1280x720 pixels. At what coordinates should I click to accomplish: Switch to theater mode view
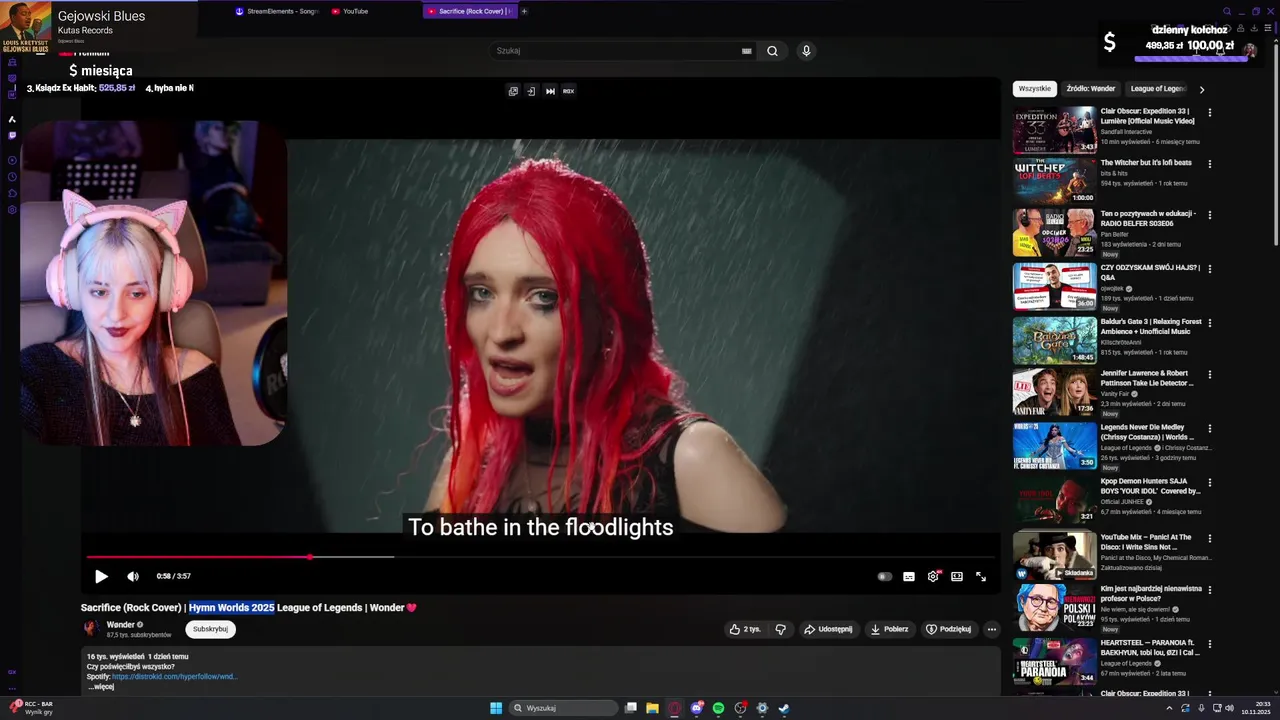[x=957, y=576]
